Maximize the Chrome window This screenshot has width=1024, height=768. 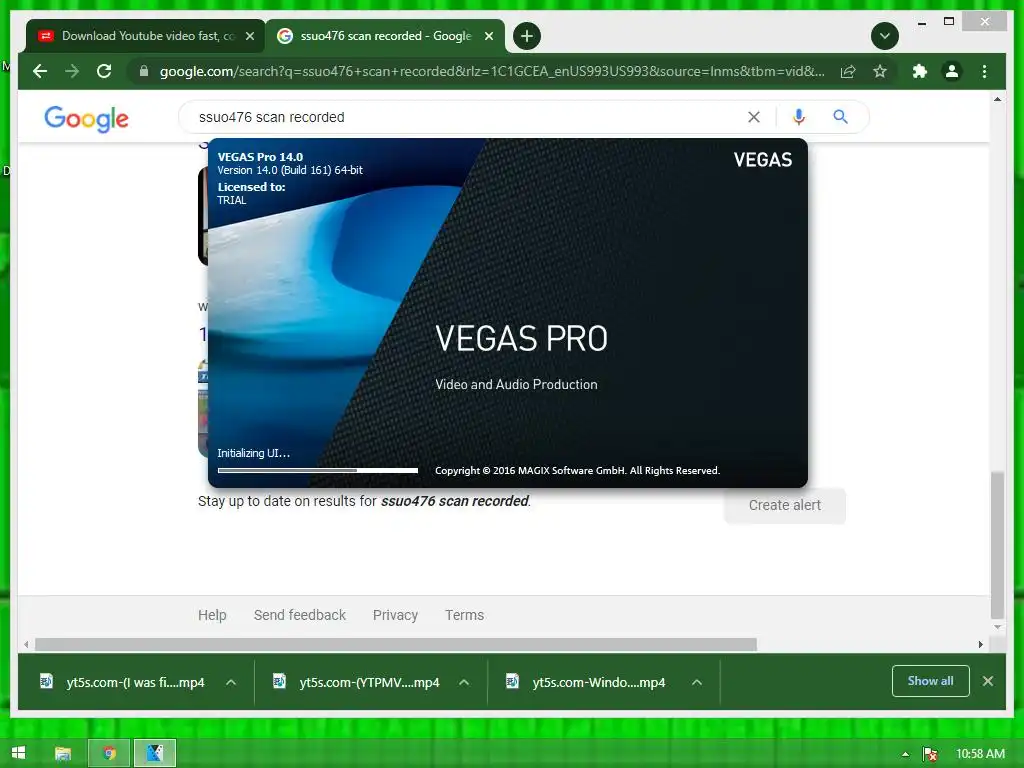(x=949, y=22)
